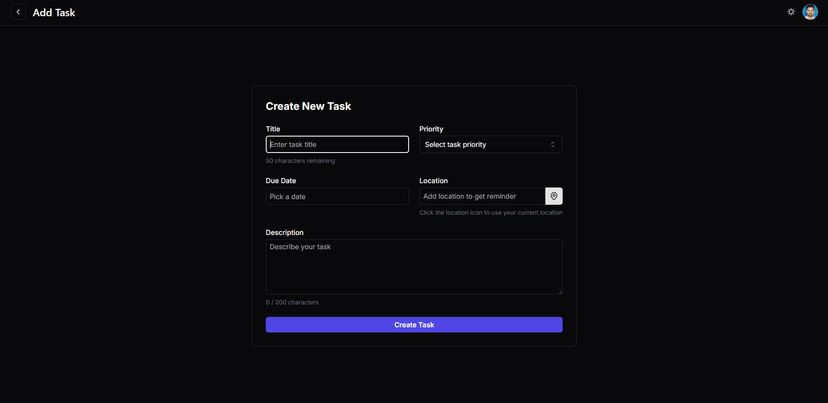
Task: Click the Location field label
Action: pyautogui.click(x=434, y=181)
